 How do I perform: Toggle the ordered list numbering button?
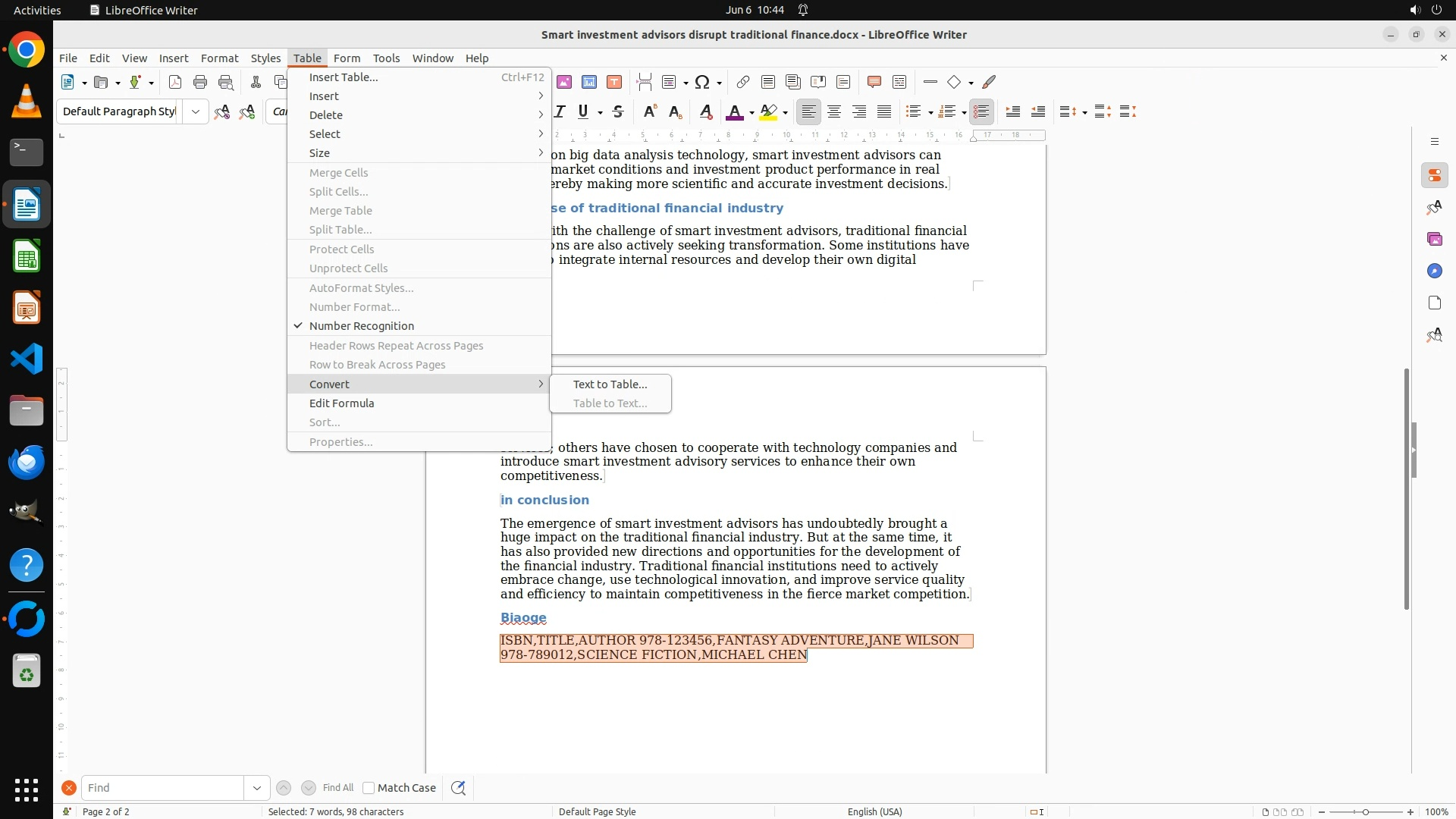click(x=946, y=112)
